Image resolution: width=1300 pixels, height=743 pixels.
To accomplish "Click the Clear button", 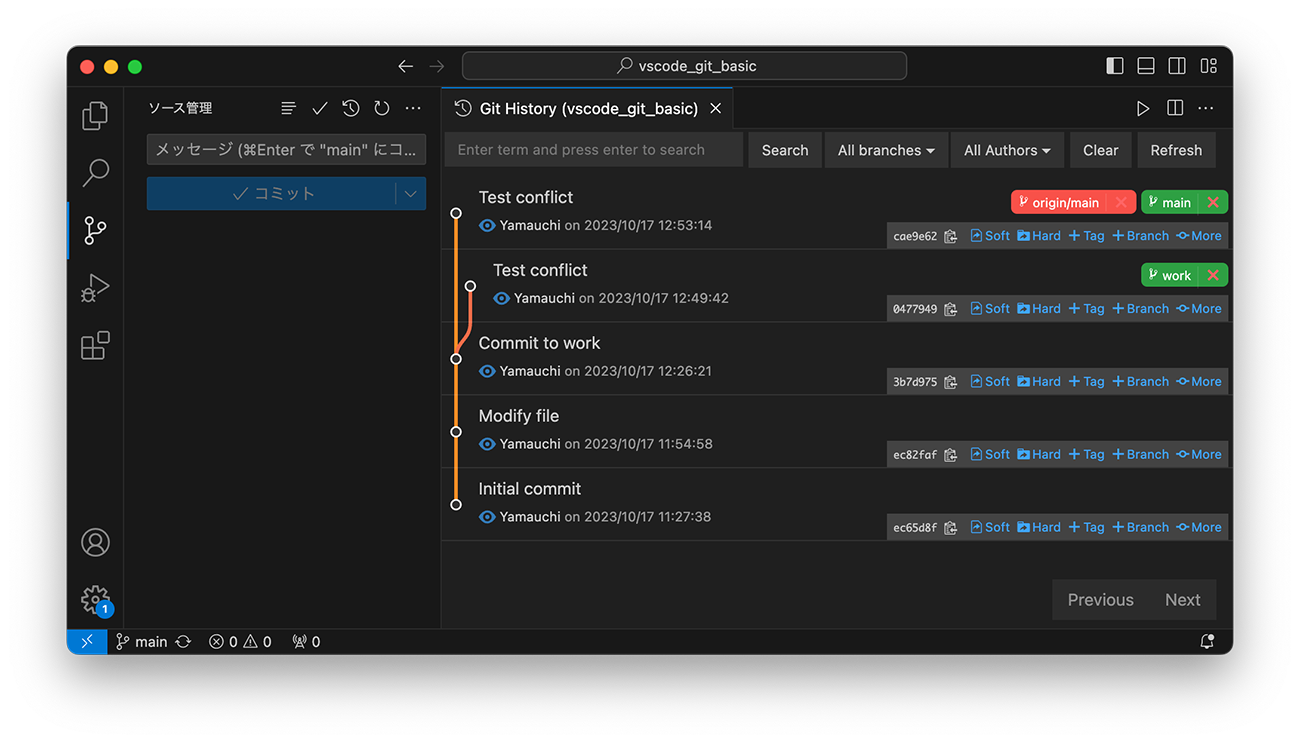I will pos(1100,149).
